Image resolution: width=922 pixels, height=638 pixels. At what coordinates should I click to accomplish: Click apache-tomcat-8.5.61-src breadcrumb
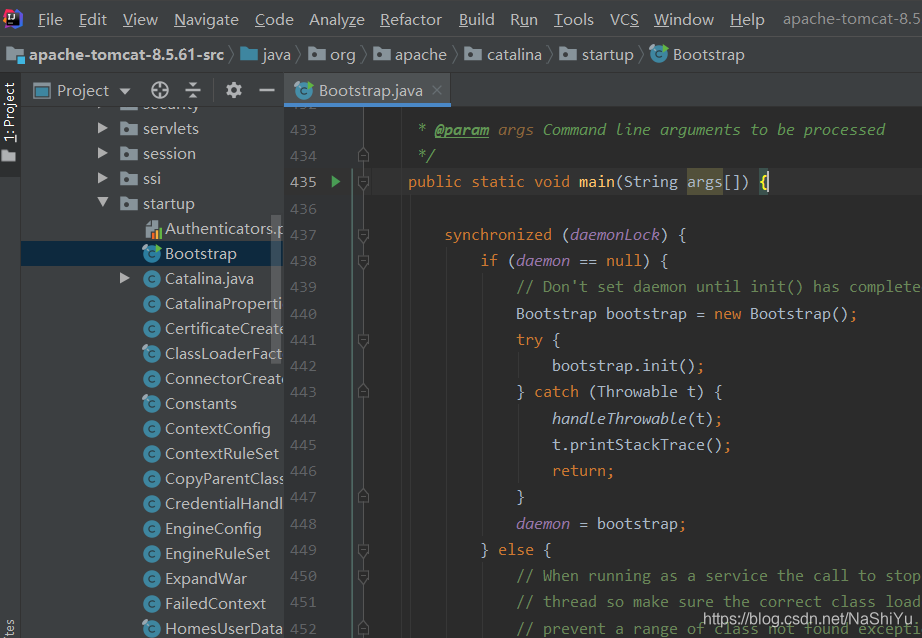pyautogui.click(x=116, y=55)
